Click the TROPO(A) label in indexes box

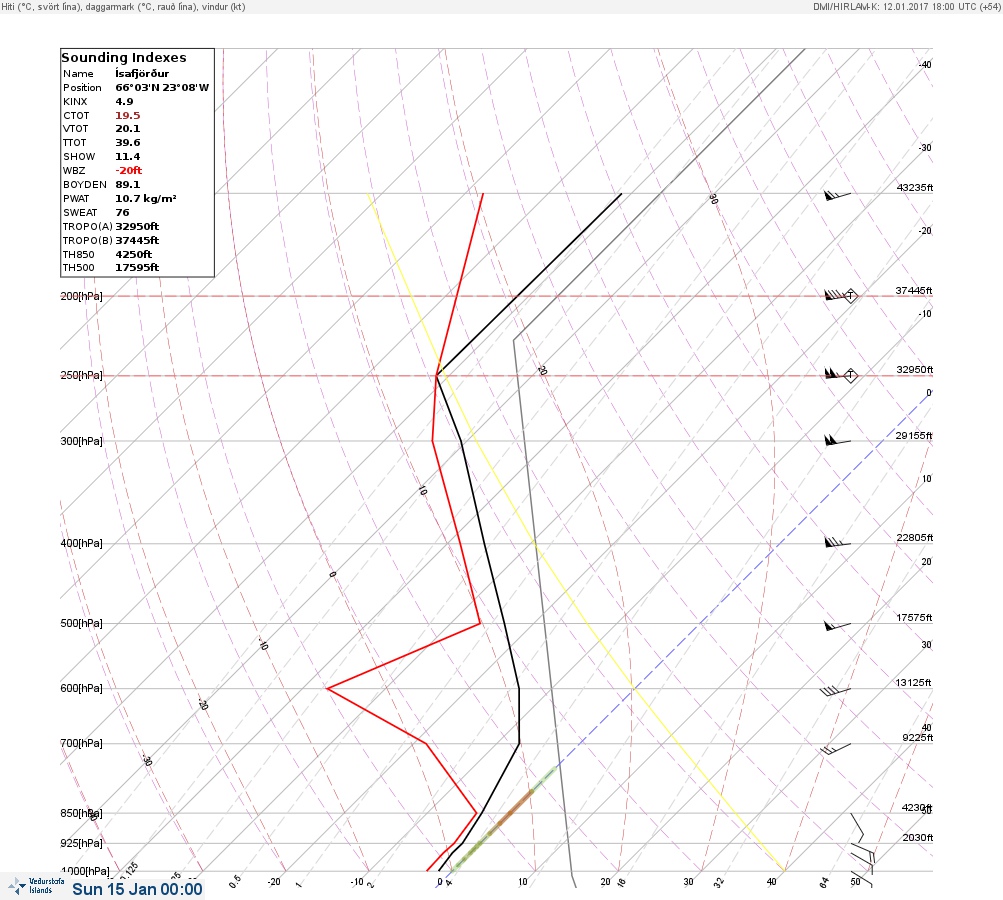[88, 226]
